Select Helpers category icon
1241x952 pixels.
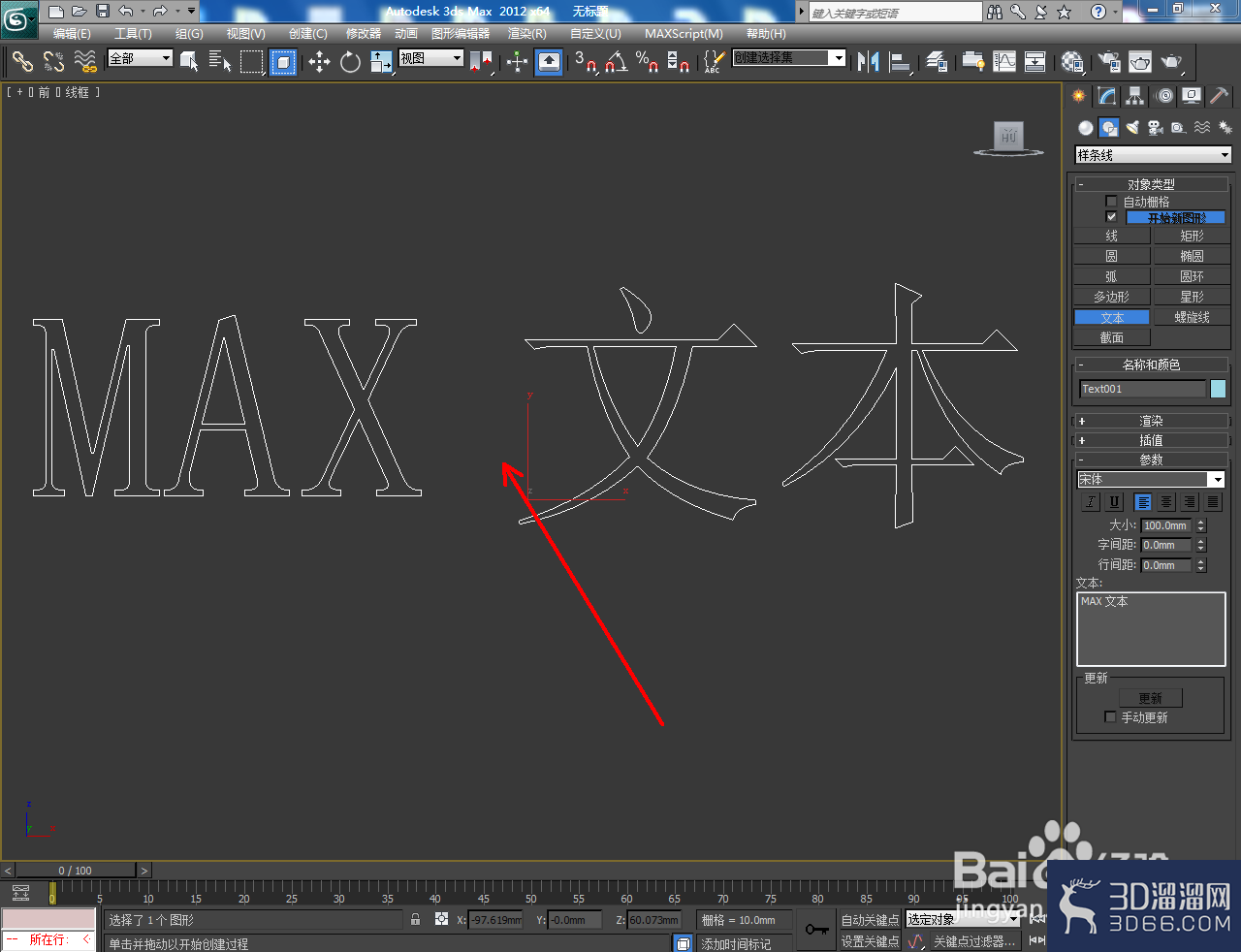pos(1178,128)
